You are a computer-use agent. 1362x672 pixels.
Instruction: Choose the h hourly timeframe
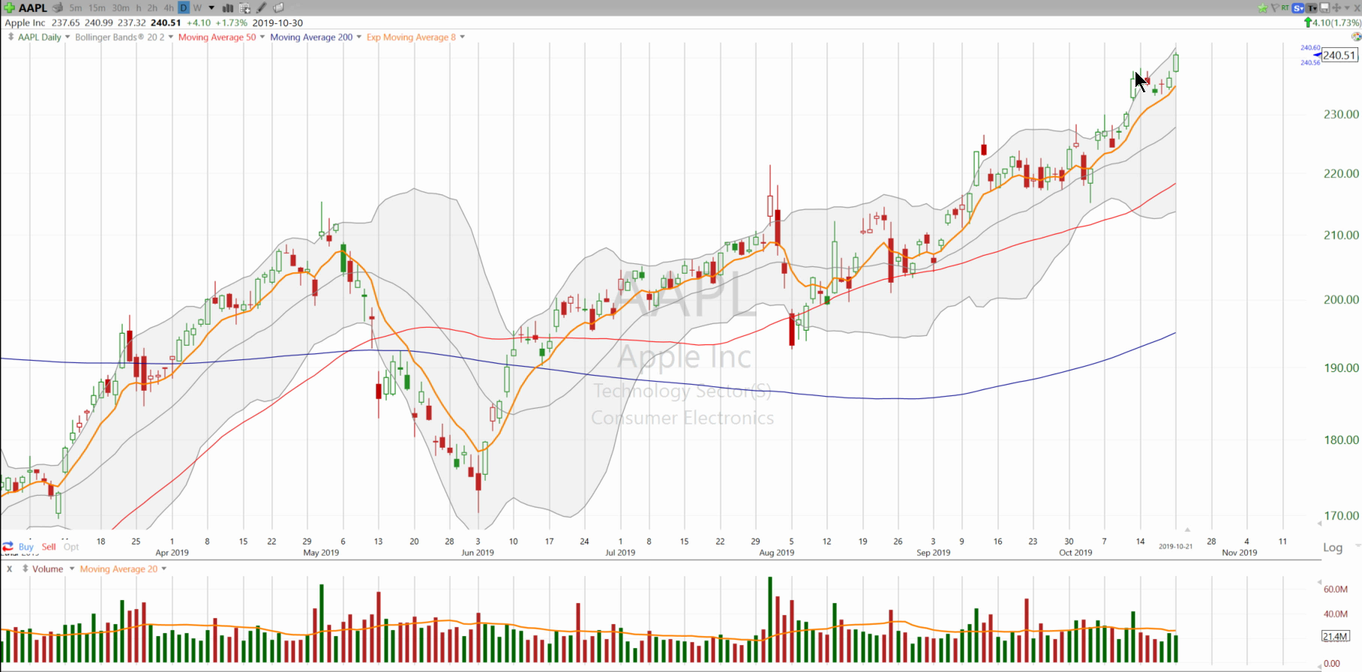139,8
